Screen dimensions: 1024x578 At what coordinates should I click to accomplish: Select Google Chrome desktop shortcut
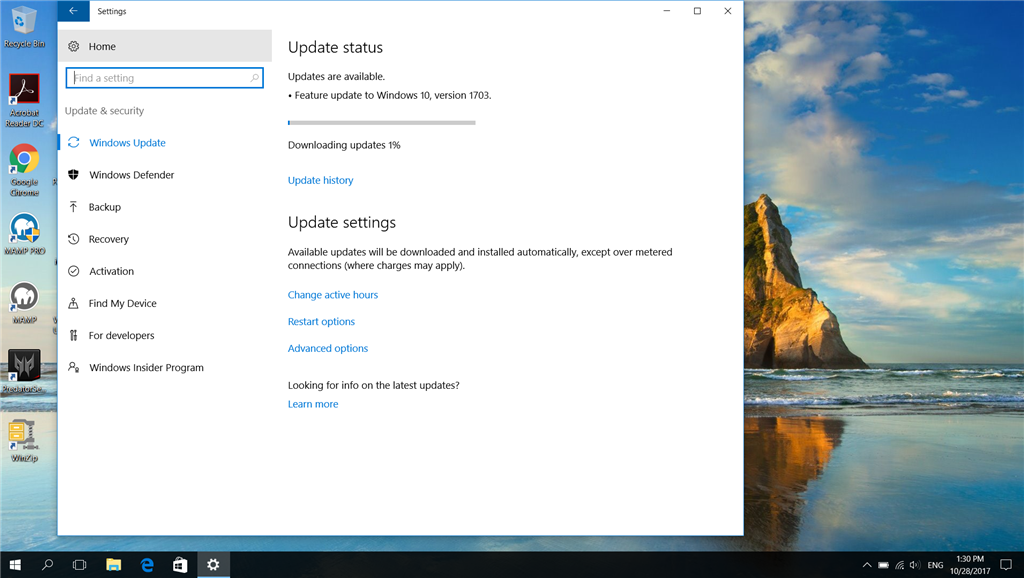point(24,170)
